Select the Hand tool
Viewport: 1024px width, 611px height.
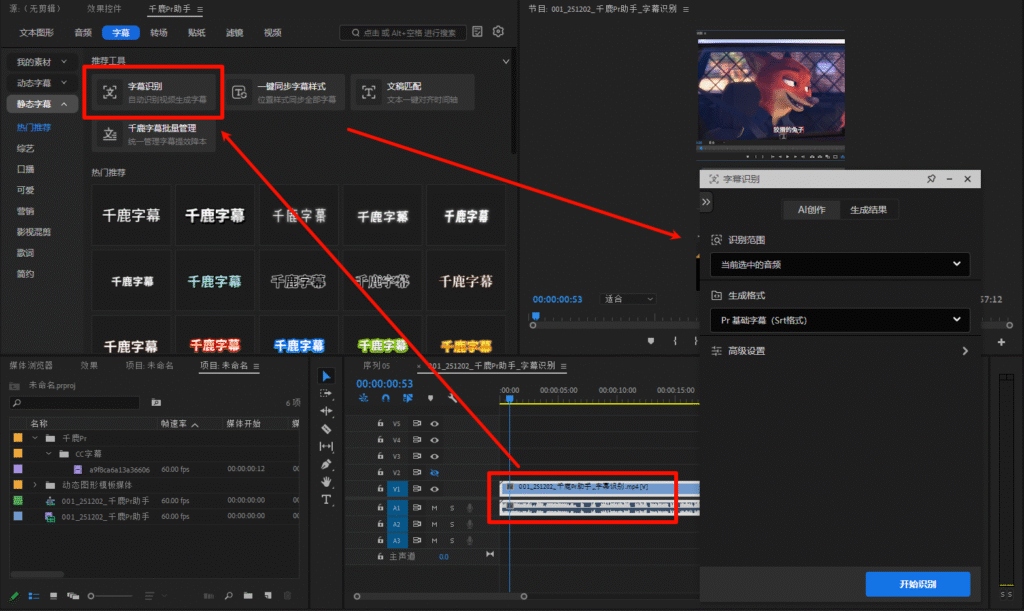[x=326, y=482]
